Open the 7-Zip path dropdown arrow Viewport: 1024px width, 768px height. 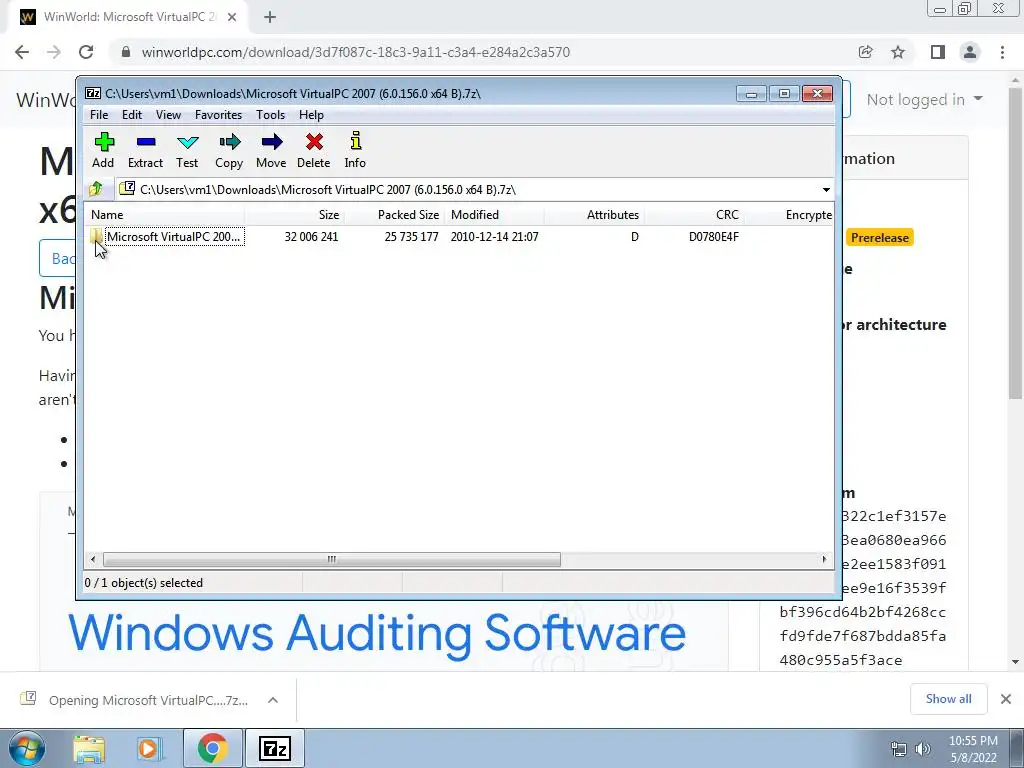826,189
